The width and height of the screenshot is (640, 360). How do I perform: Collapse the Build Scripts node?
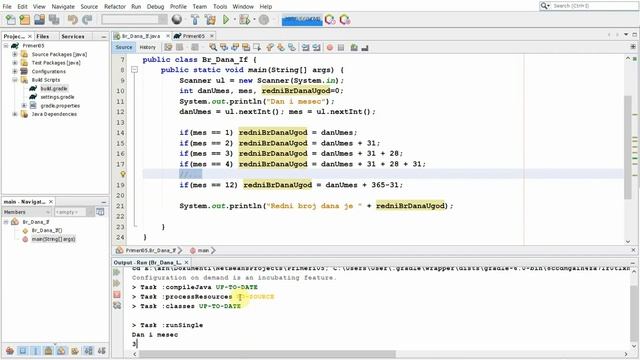point(15,80)
